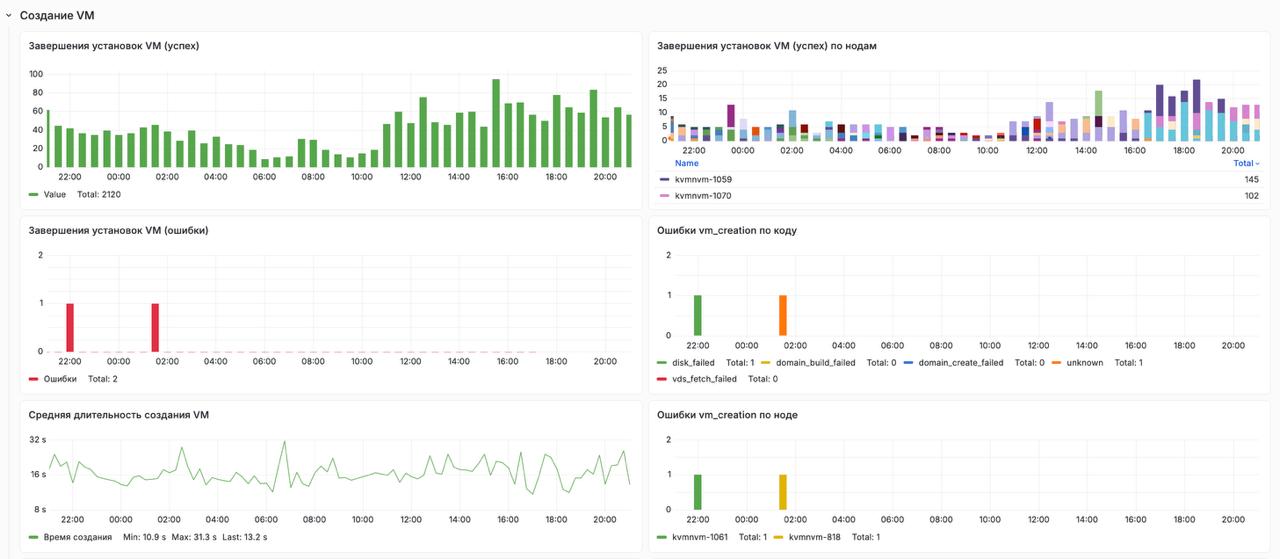Screen dimensions: 1280x559
Task: Open Ошибки vm_creation по коду panel title
Action: coord(726,230)
